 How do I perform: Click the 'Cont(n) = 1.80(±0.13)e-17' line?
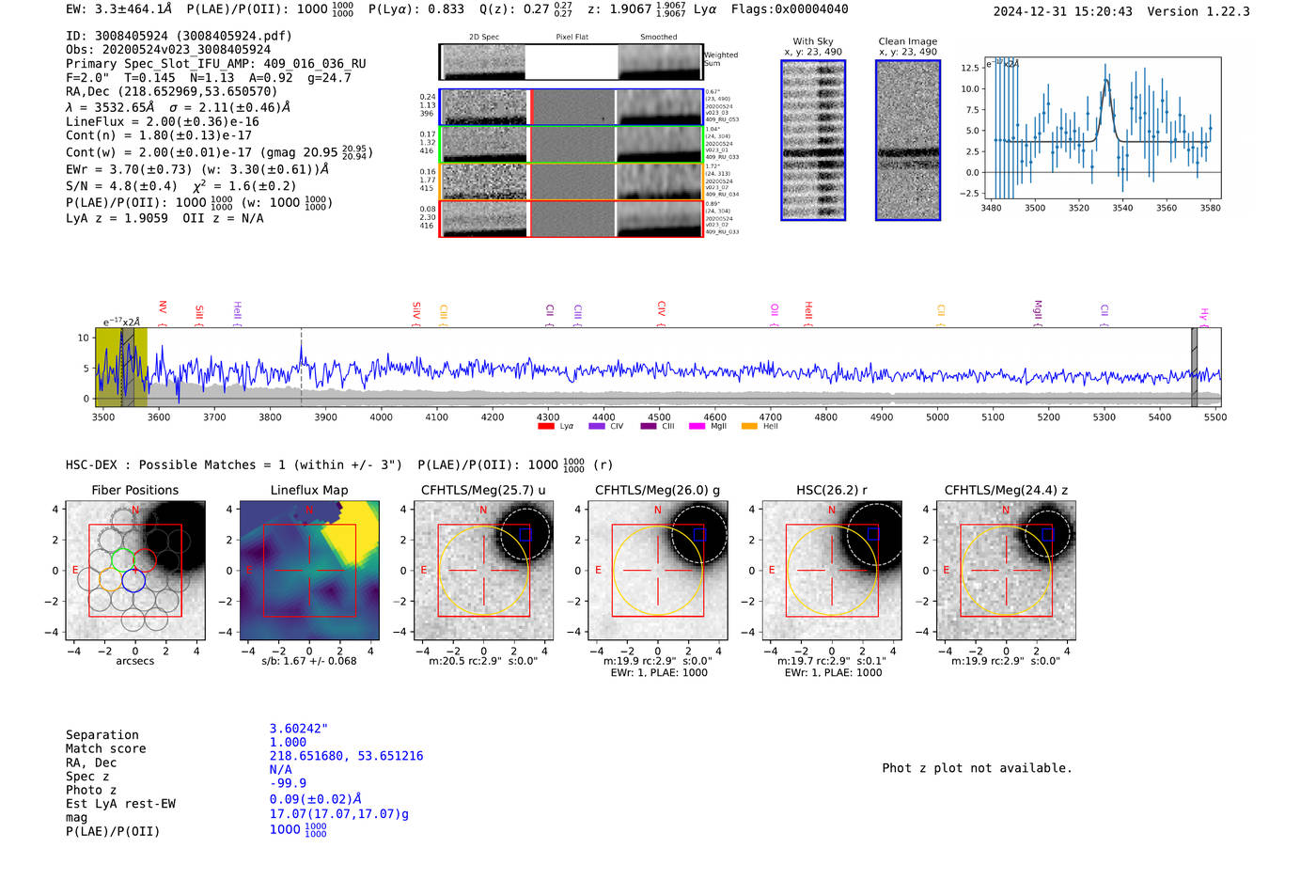tap(159, 134)
